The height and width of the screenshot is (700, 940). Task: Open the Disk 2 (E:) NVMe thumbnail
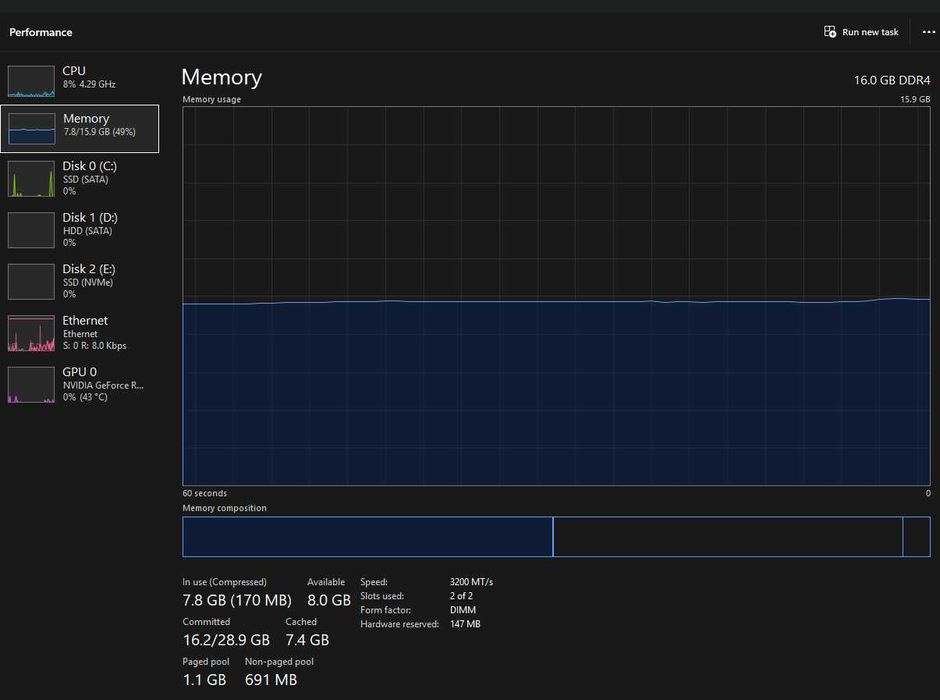pos(31,282)
